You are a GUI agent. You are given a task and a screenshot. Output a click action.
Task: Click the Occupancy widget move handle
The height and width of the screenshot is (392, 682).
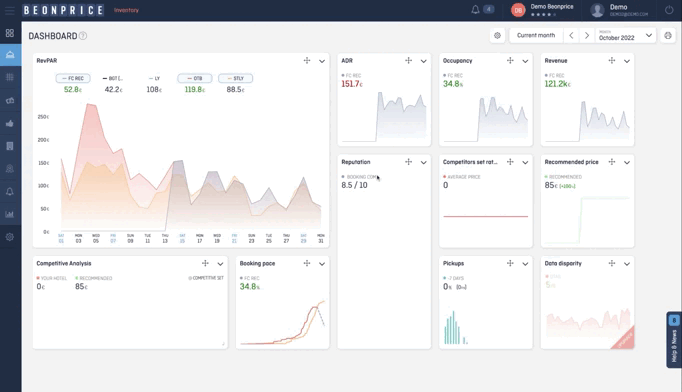[510, 60]
